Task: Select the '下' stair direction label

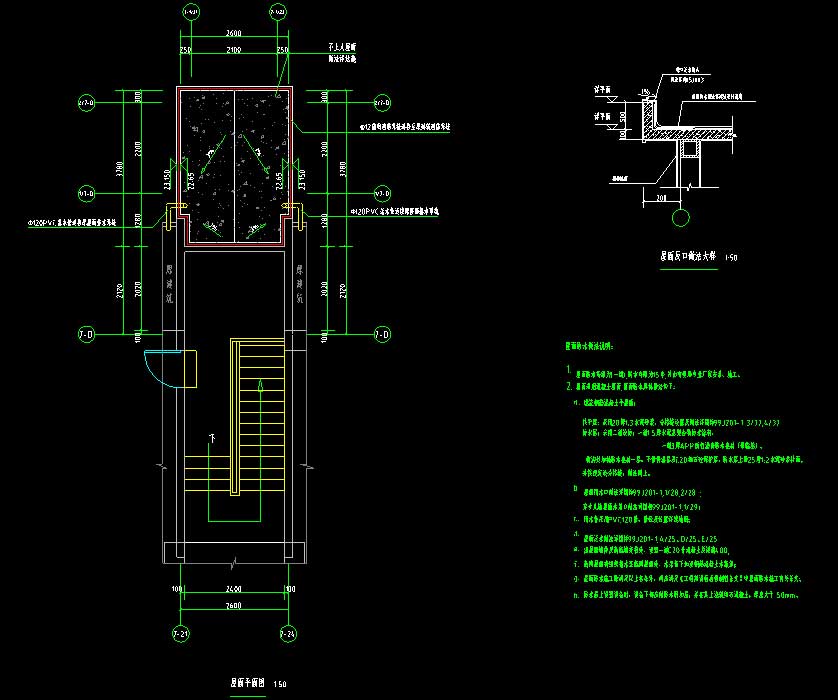Action: (212, 437)
